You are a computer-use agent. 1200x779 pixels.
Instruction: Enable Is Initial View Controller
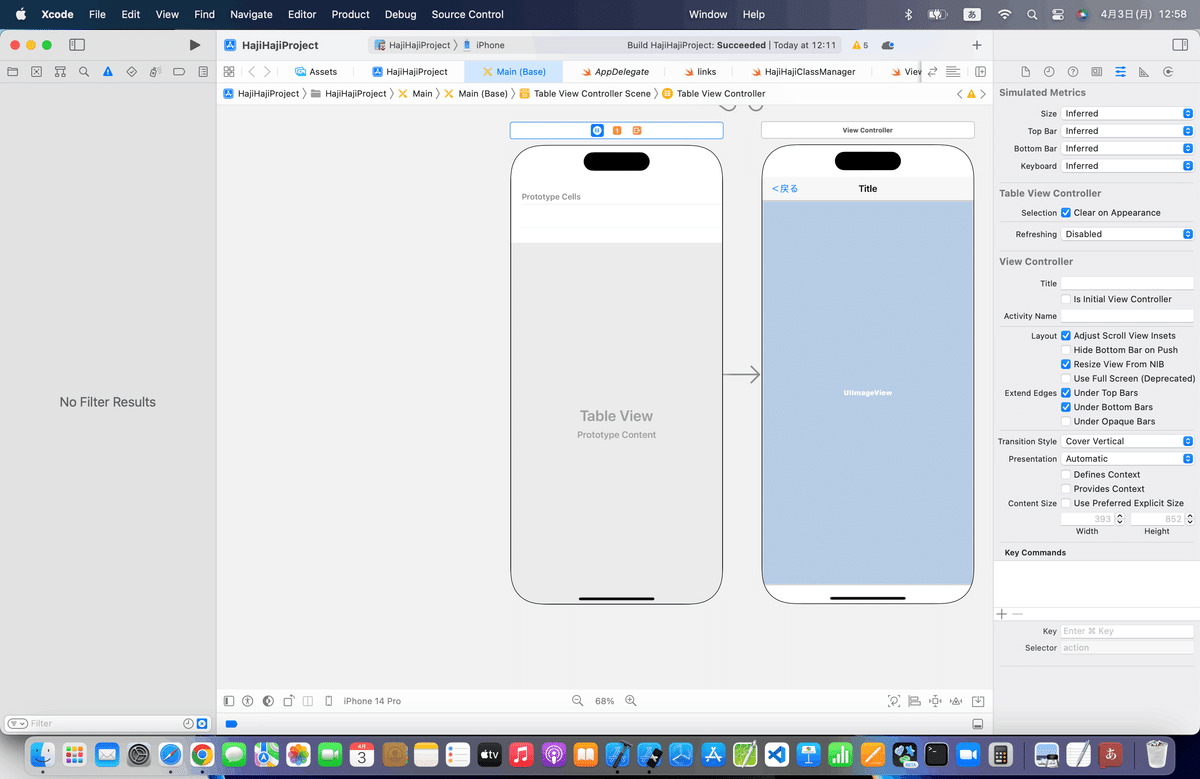pyautogui.click(x=1065, y=299)
